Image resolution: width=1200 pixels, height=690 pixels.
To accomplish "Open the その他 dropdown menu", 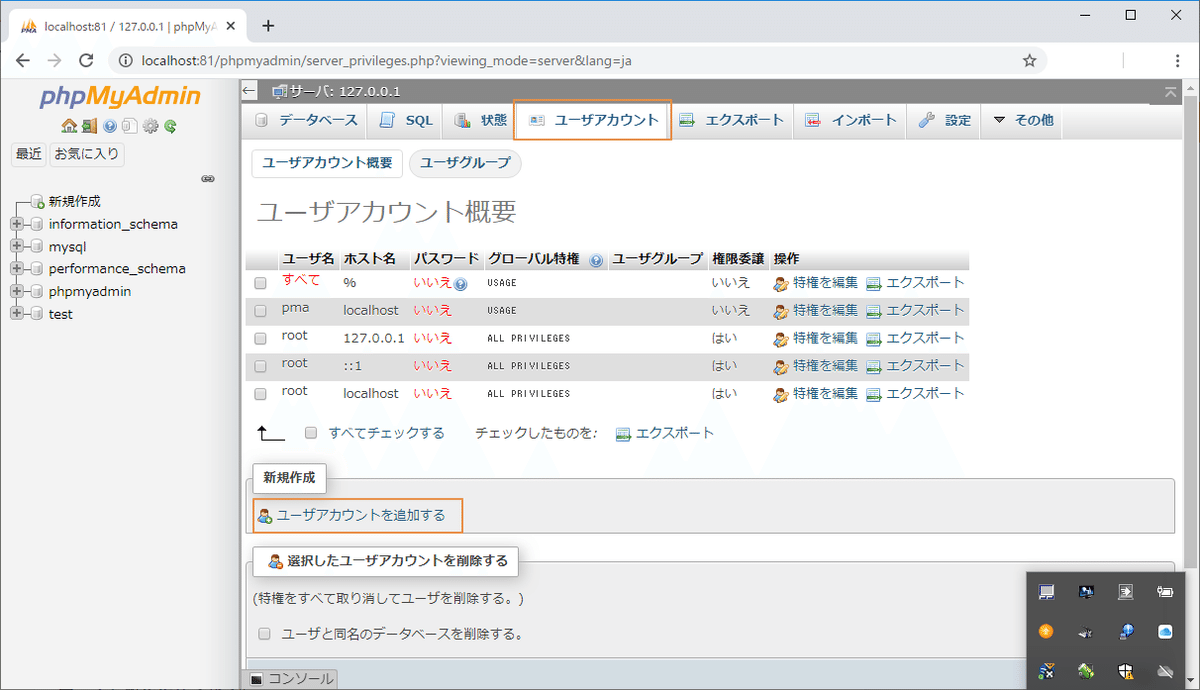I will (1023, 120).
